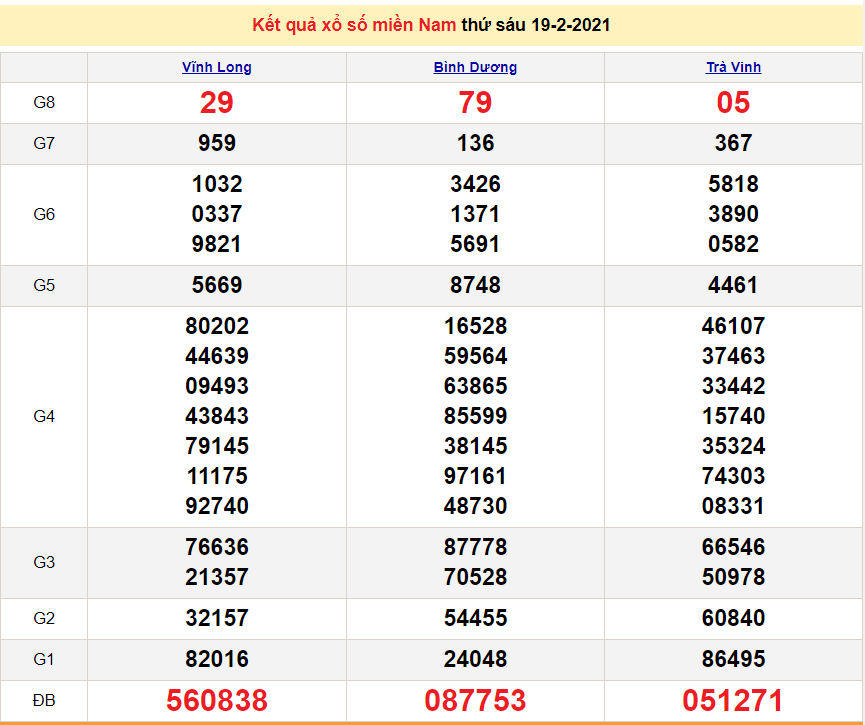
Task: Select G1 result 82016
Action: coord(217,659)
